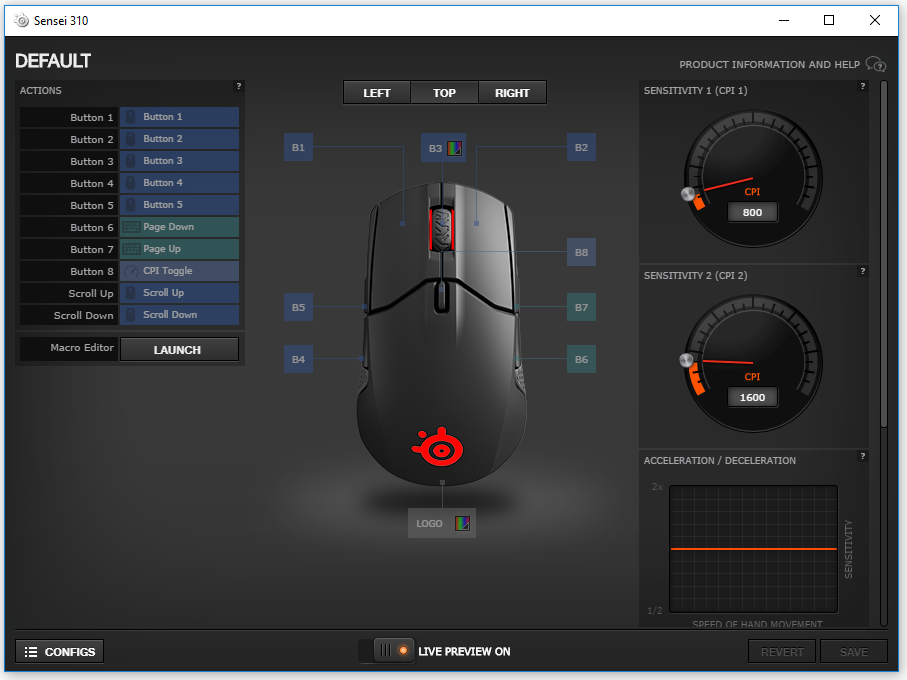Switch to the LEFT mouse view tab
Screen dimensions: 907x680
point(377,93)
